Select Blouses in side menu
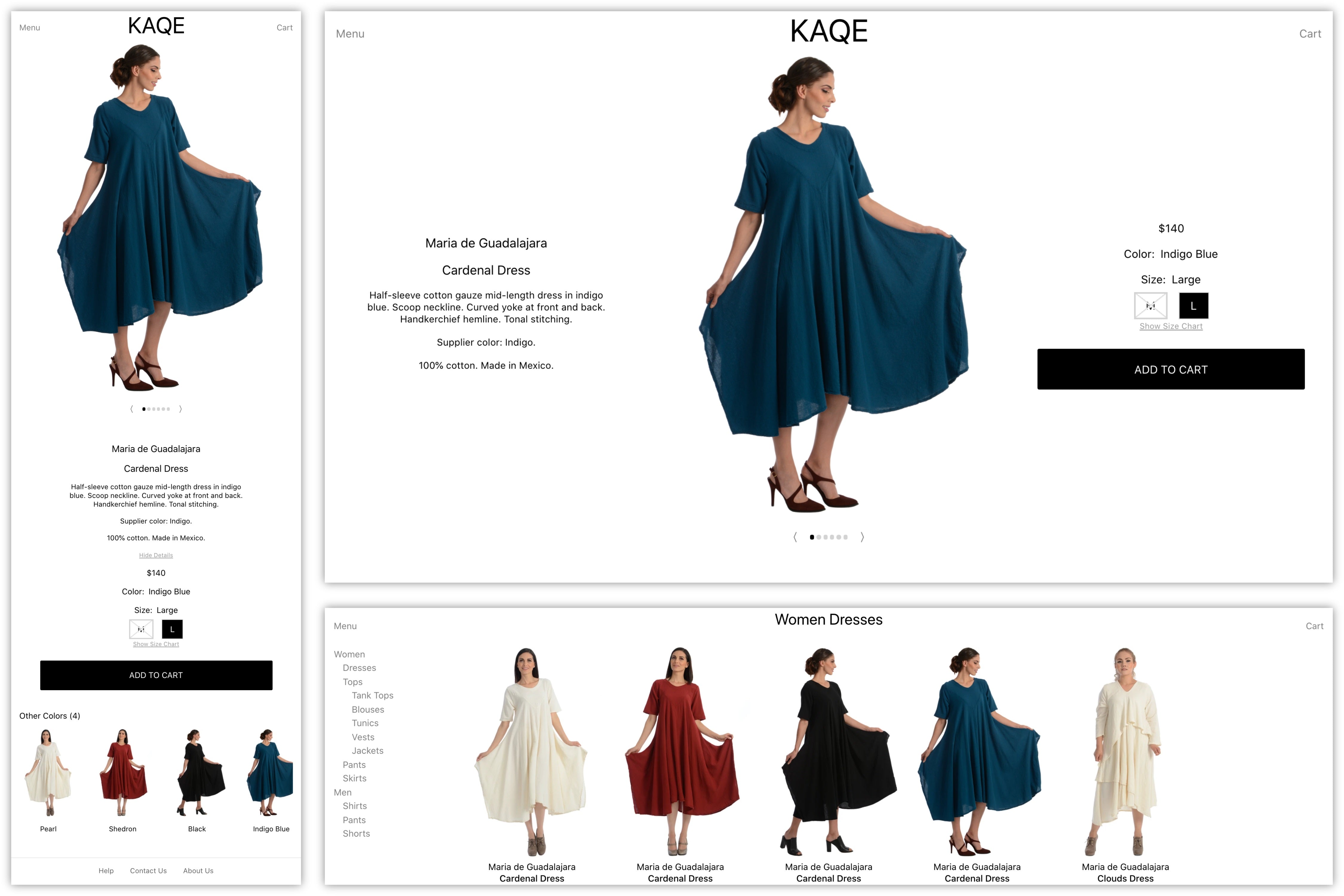This screenshot has width=1344, height=896. click(368, 710)
